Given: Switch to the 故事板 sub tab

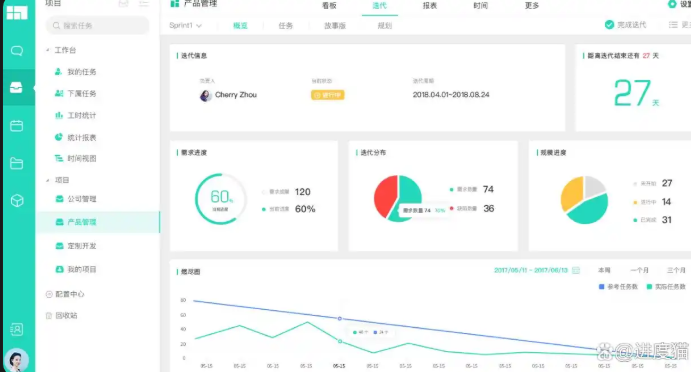Looking at the screenshot, I should point(335,26).
